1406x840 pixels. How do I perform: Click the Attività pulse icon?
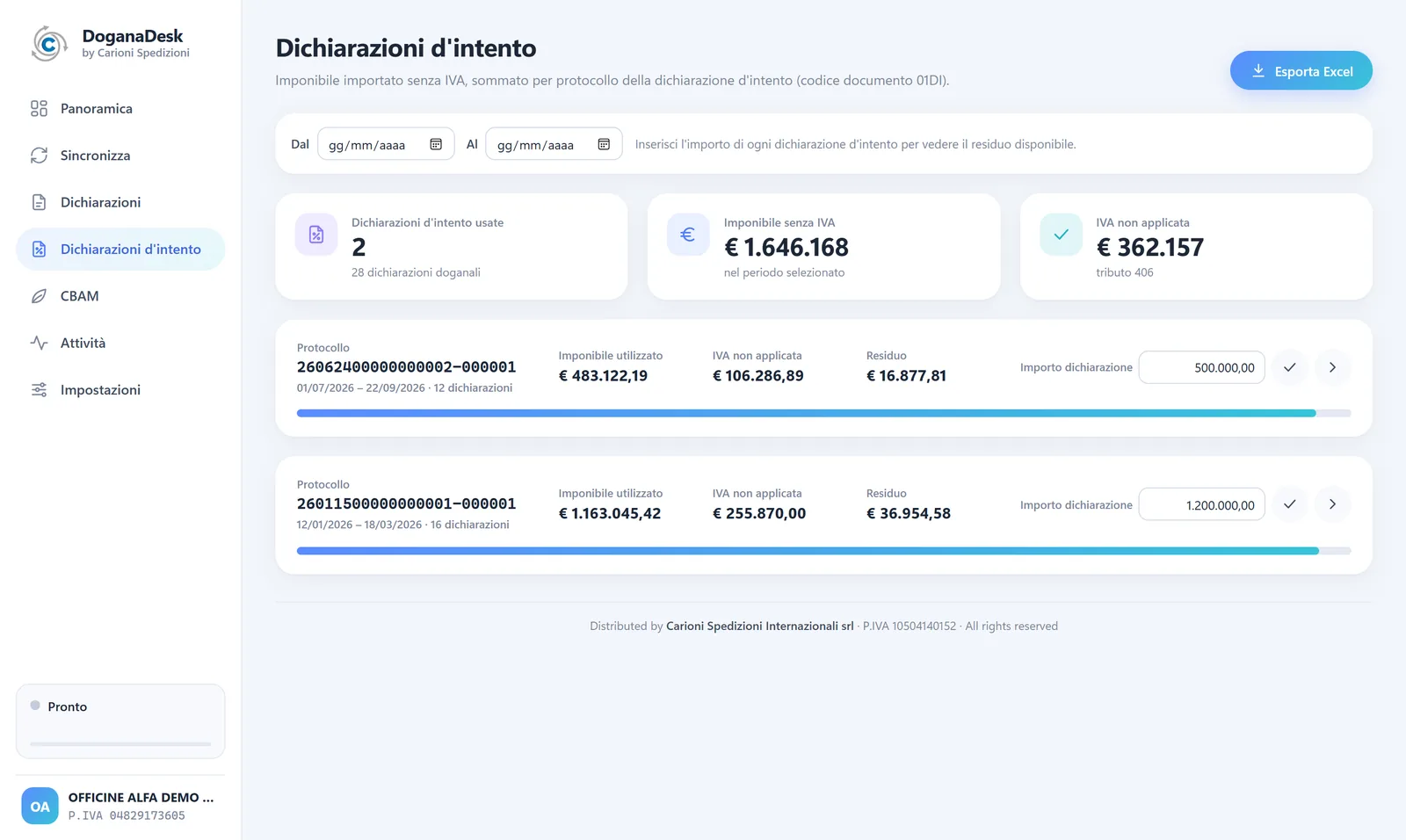tap(39, 343)
